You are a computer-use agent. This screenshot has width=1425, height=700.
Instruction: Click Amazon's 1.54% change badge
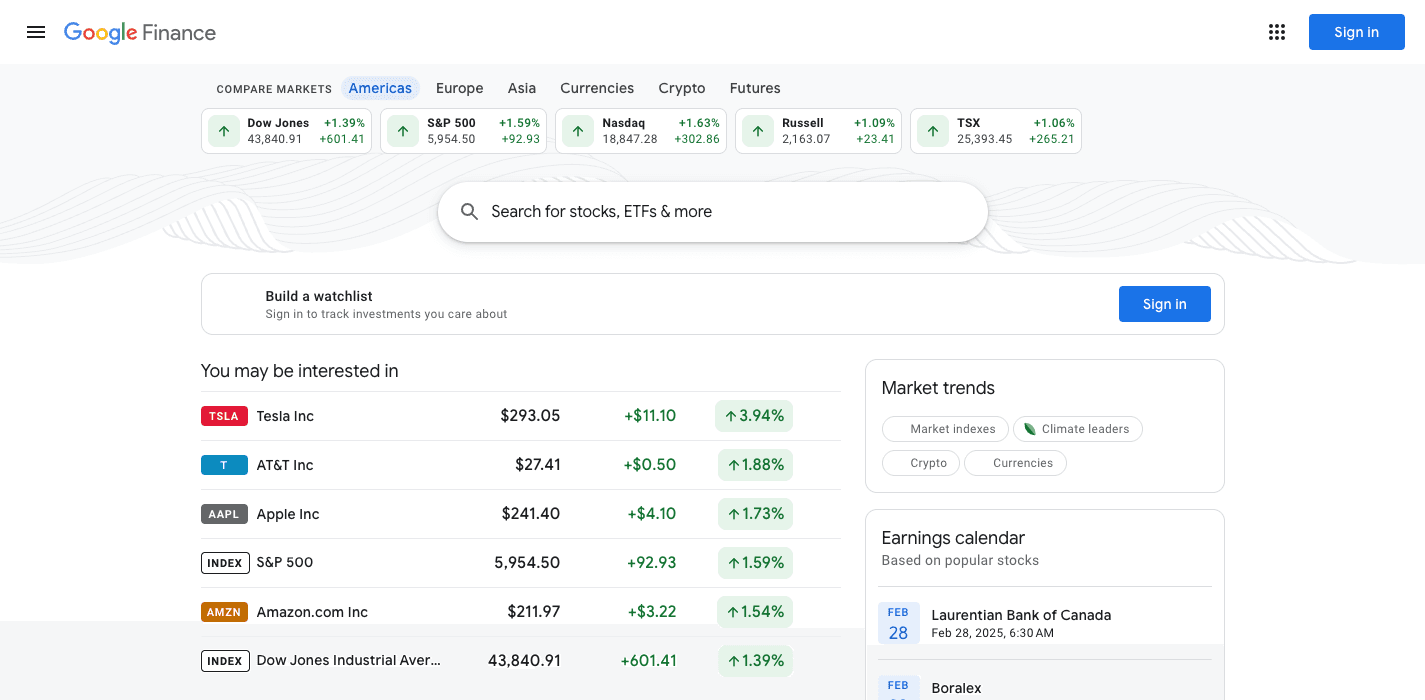click(755, 612)
